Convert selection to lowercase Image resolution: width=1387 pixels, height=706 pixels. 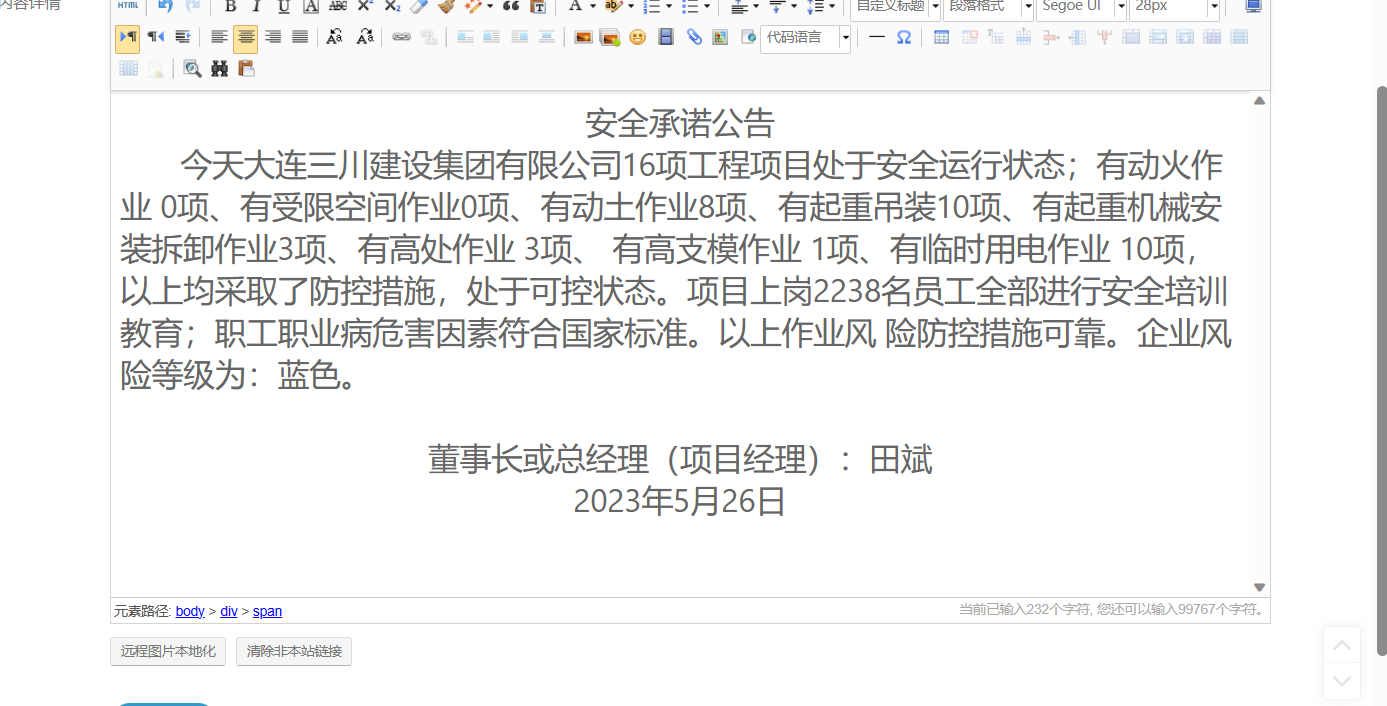click(365, 38)
